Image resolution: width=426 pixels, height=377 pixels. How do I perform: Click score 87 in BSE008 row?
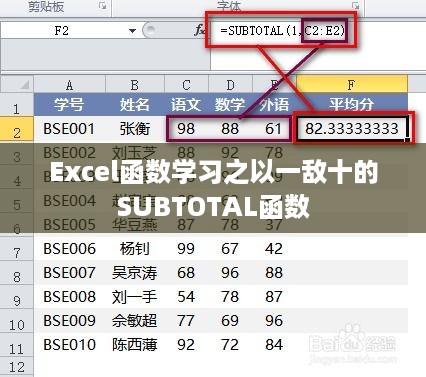click(x=274, y=297)
